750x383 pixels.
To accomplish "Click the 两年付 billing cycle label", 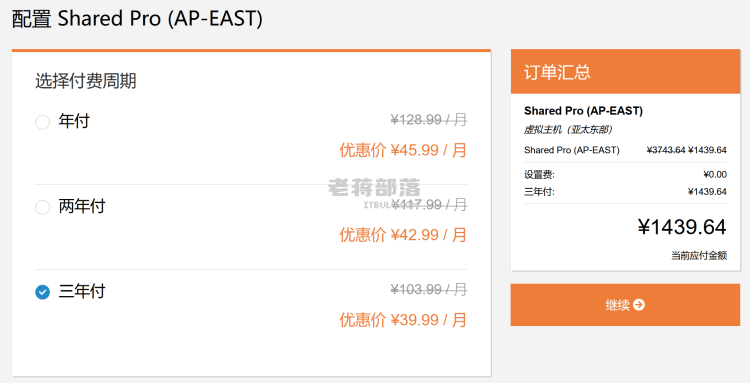I will [82, 207].
